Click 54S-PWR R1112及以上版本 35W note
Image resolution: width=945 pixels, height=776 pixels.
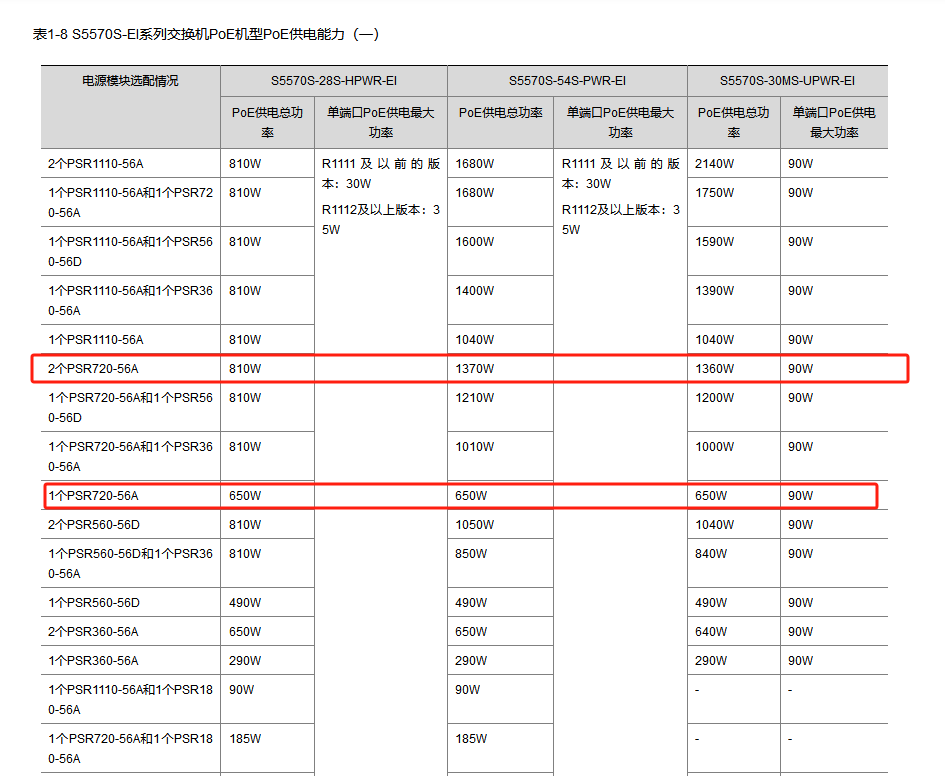(x=621, y=219)
